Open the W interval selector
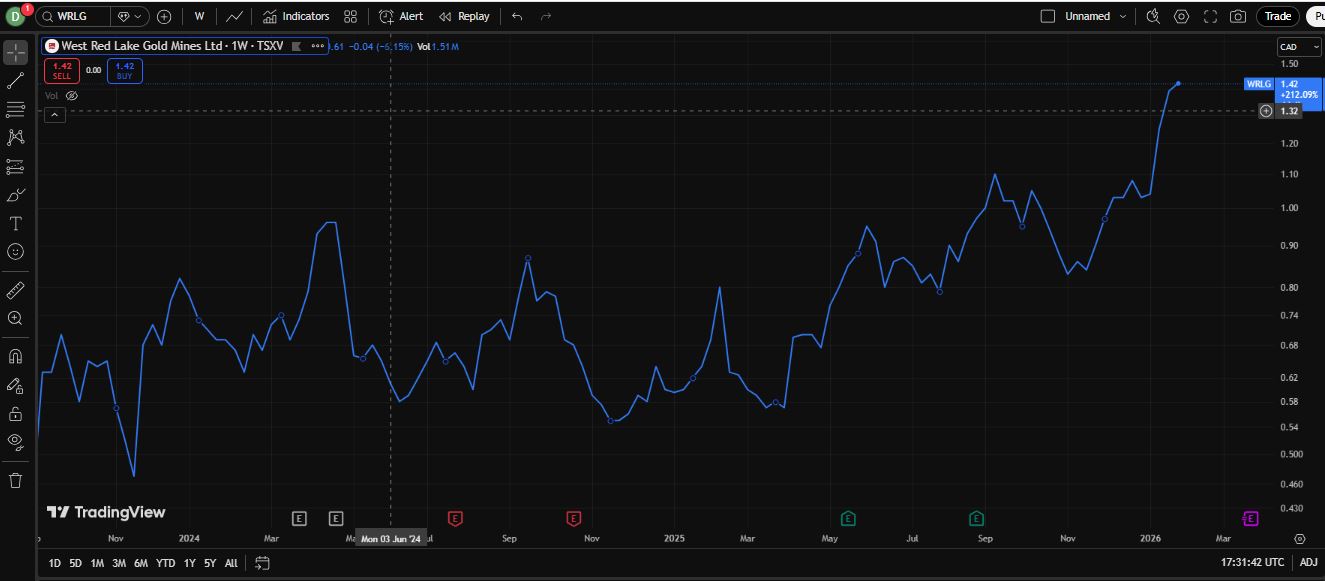Viewport: 1325px width, 581px height. pyautogui.click(x=200, y=16)
